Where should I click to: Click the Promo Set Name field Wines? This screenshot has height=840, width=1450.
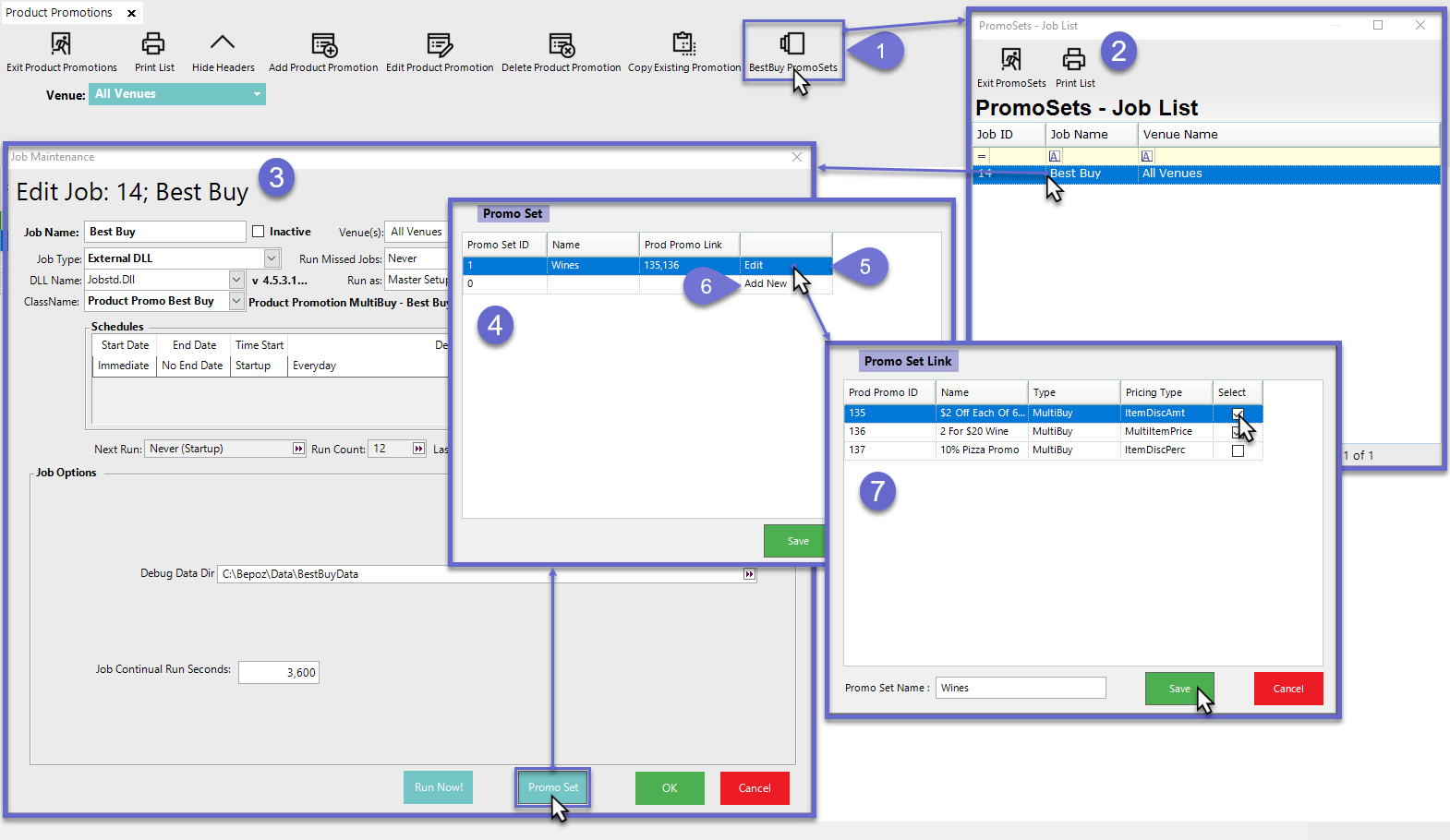pyautogui.click(x=1021, y=688)
